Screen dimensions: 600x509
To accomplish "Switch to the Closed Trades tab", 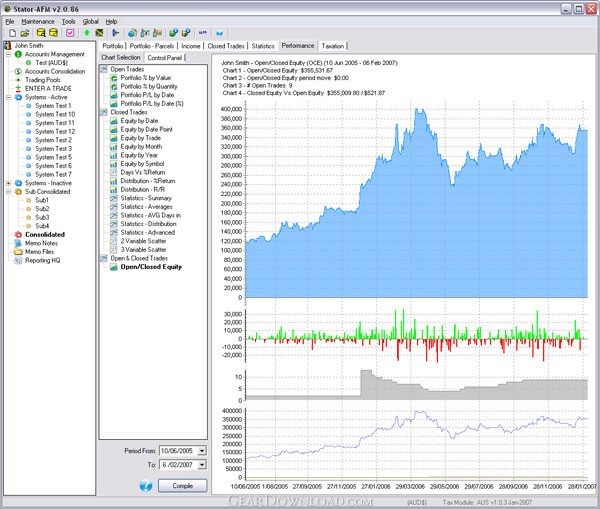I will point(226,46).
